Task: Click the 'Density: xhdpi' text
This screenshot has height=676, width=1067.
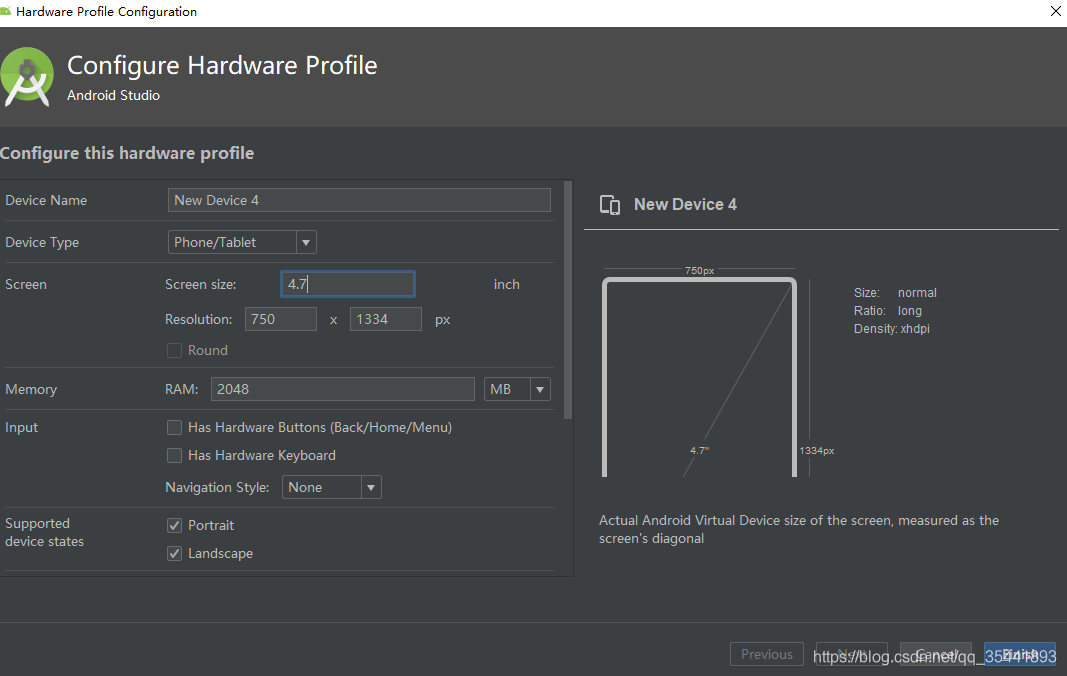Action: pyautogui.click(x=891, y=329)
